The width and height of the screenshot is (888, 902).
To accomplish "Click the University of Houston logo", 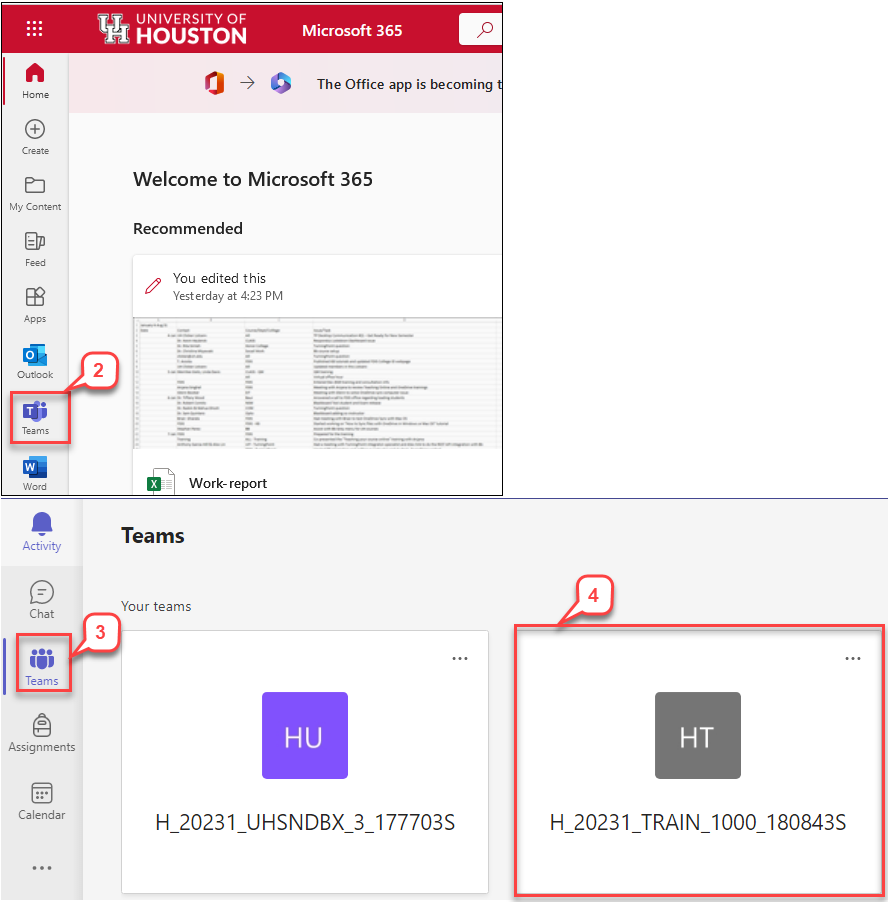I will [172, 29].
